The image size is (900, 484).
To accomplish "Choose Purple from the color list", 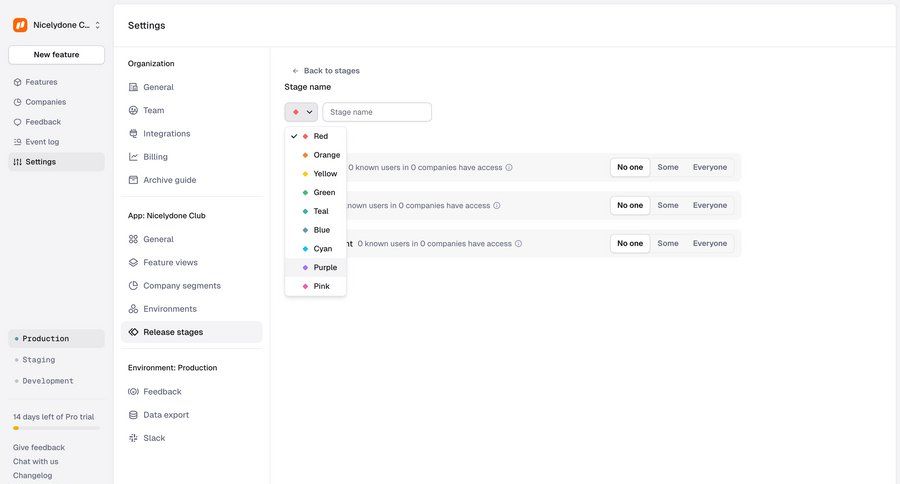I will [x=315, y=268].
